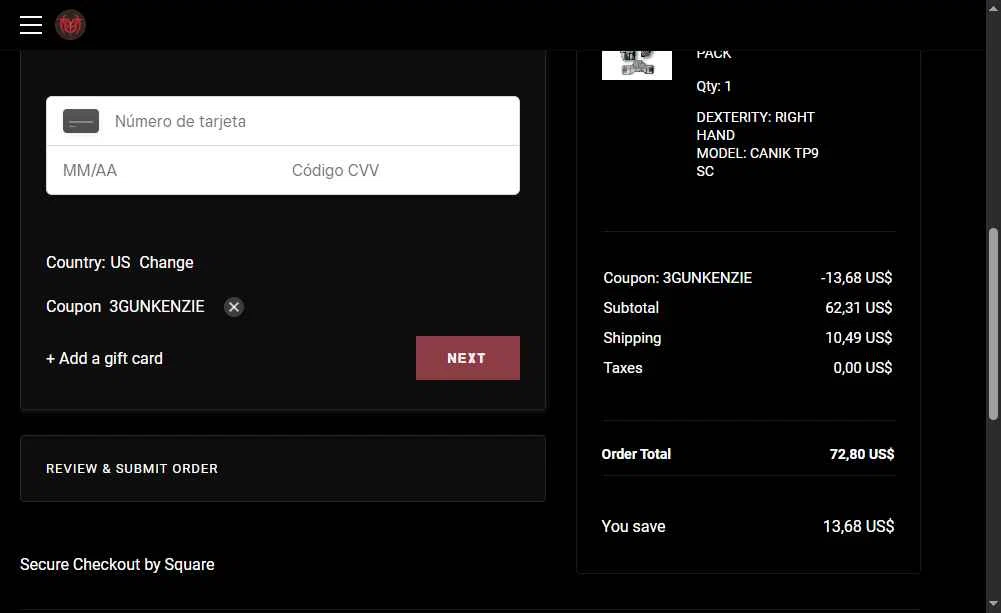1001x613 pixels.
Task: Click the Taxes label
Action: click(x=622, y=368)
